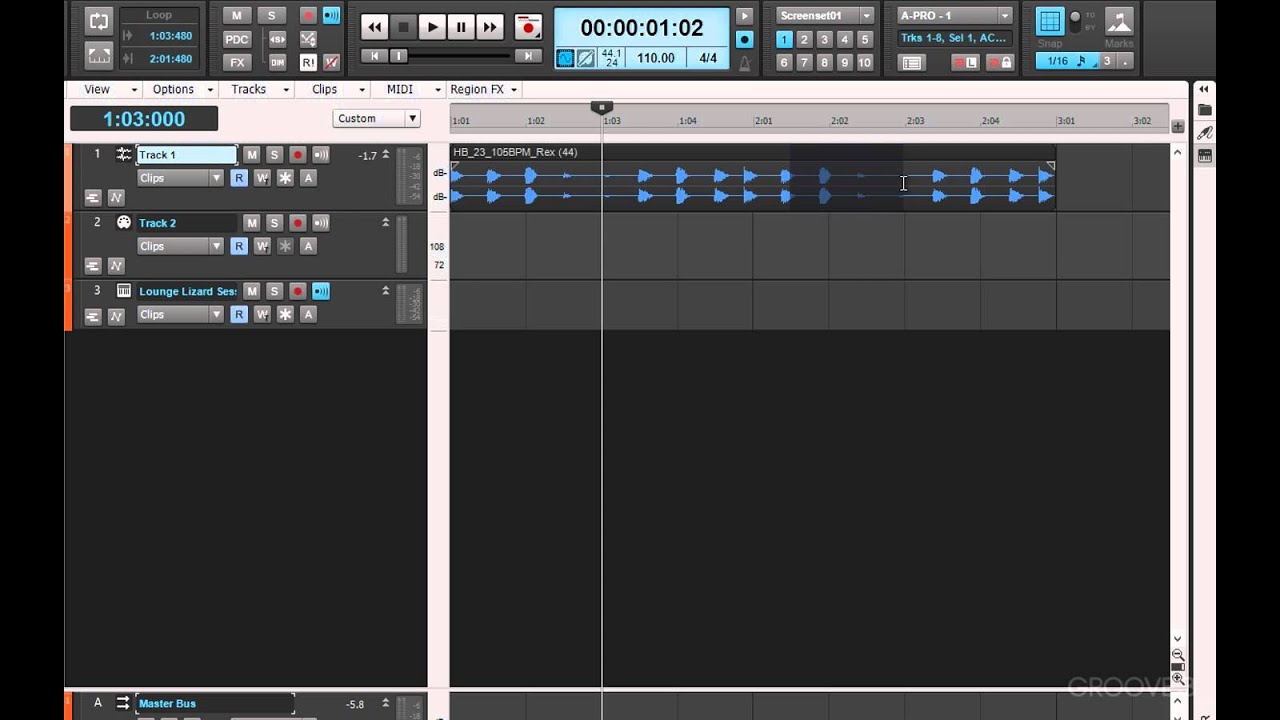Start playback with the Play button
The width and height of the screenshot is (1280, 720).
coord(432,27)
